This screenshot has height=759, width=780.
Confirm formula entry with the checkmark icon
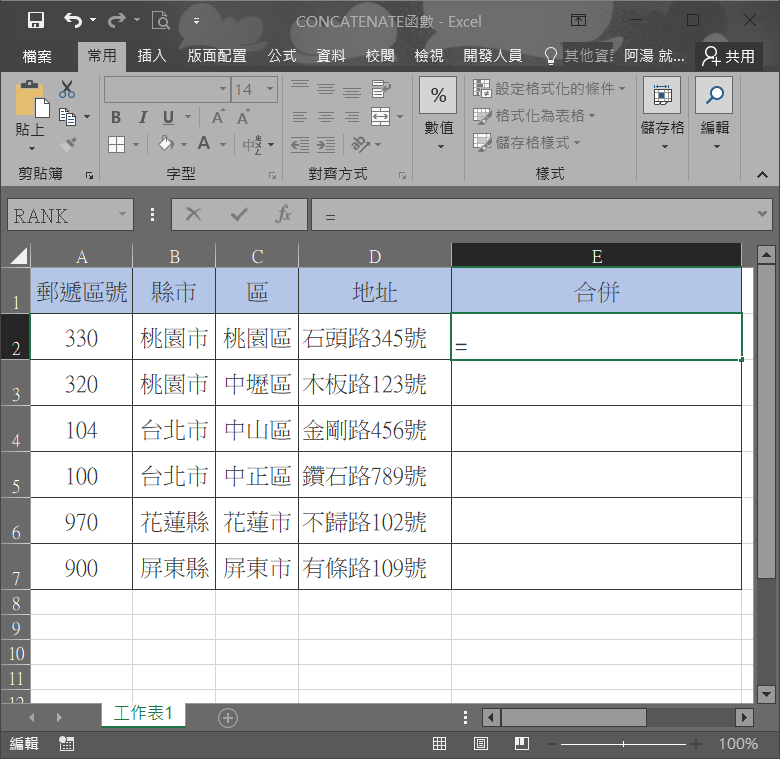click(239, 214)
